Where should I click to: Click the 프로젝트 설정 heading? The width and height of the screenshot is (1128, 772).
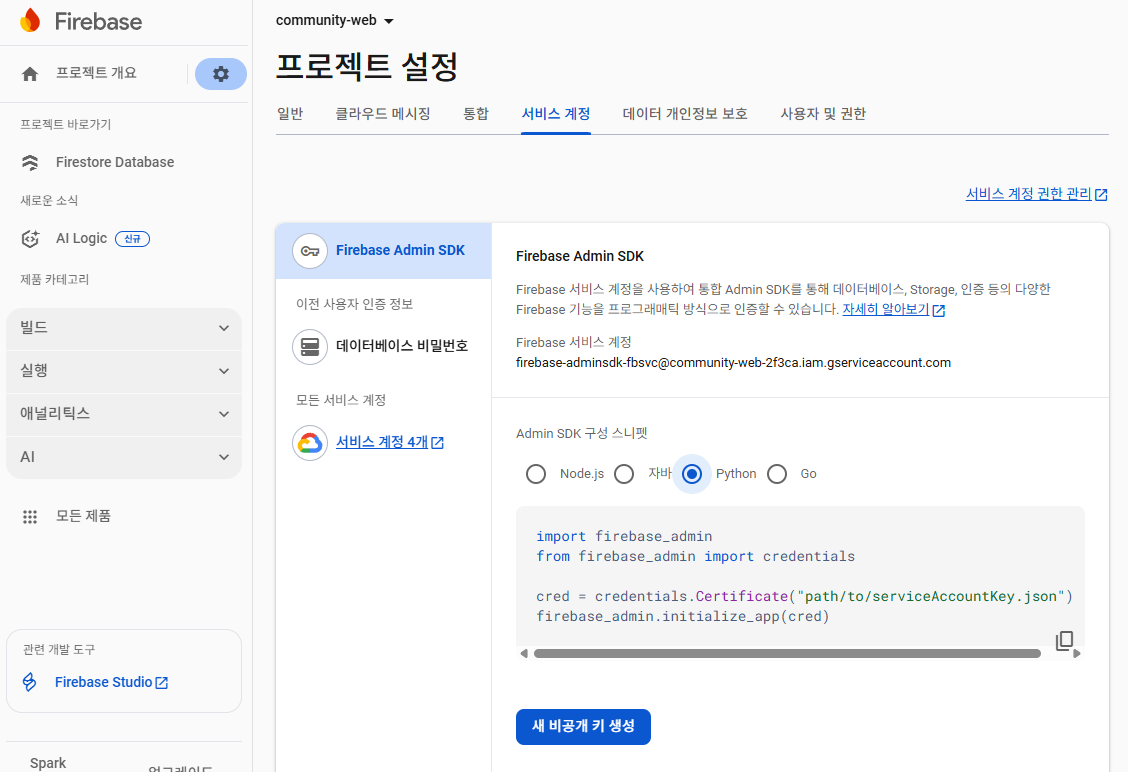coord(367,67)
